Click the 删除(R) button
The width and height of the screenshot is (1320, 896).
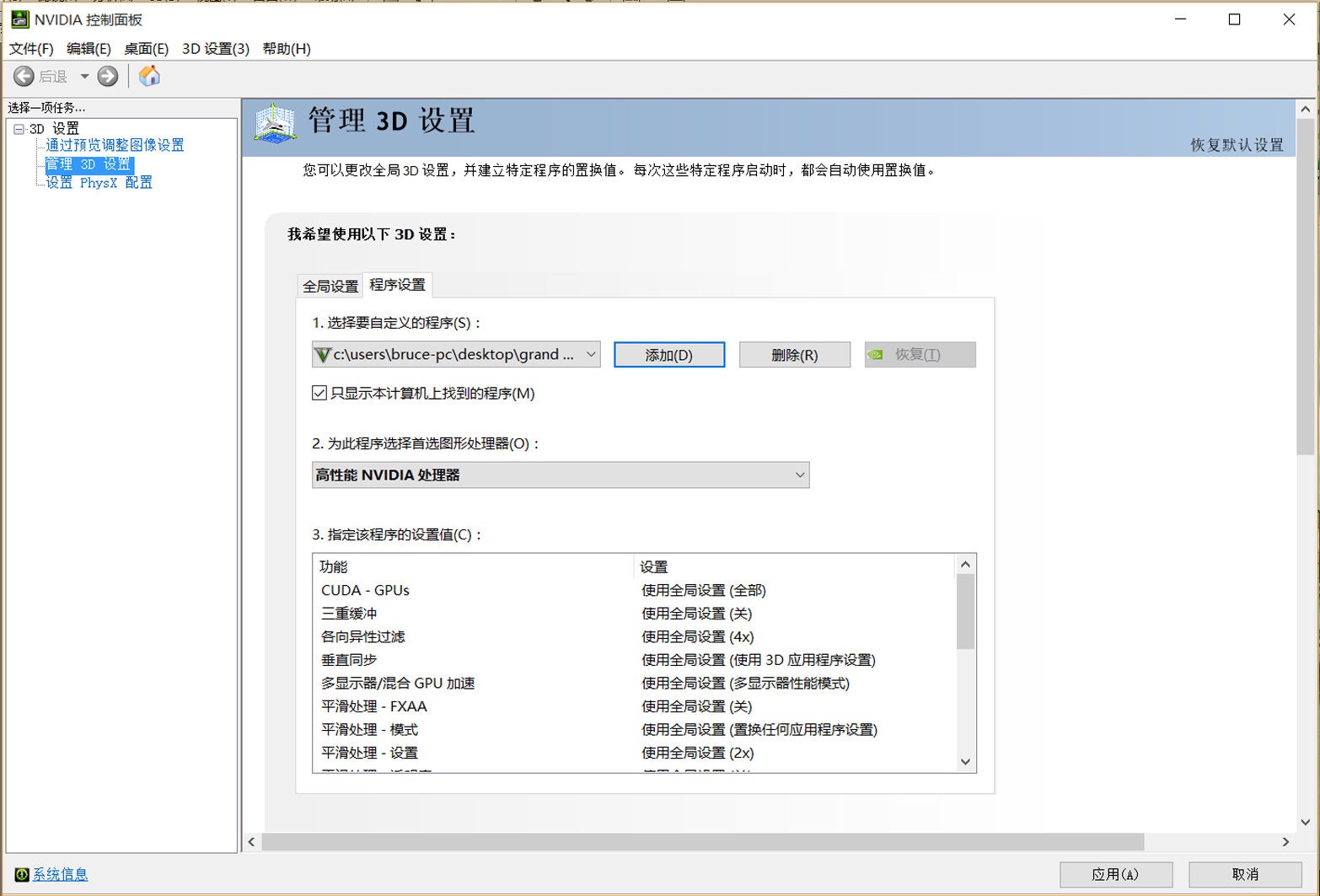(x=795, y=355)
